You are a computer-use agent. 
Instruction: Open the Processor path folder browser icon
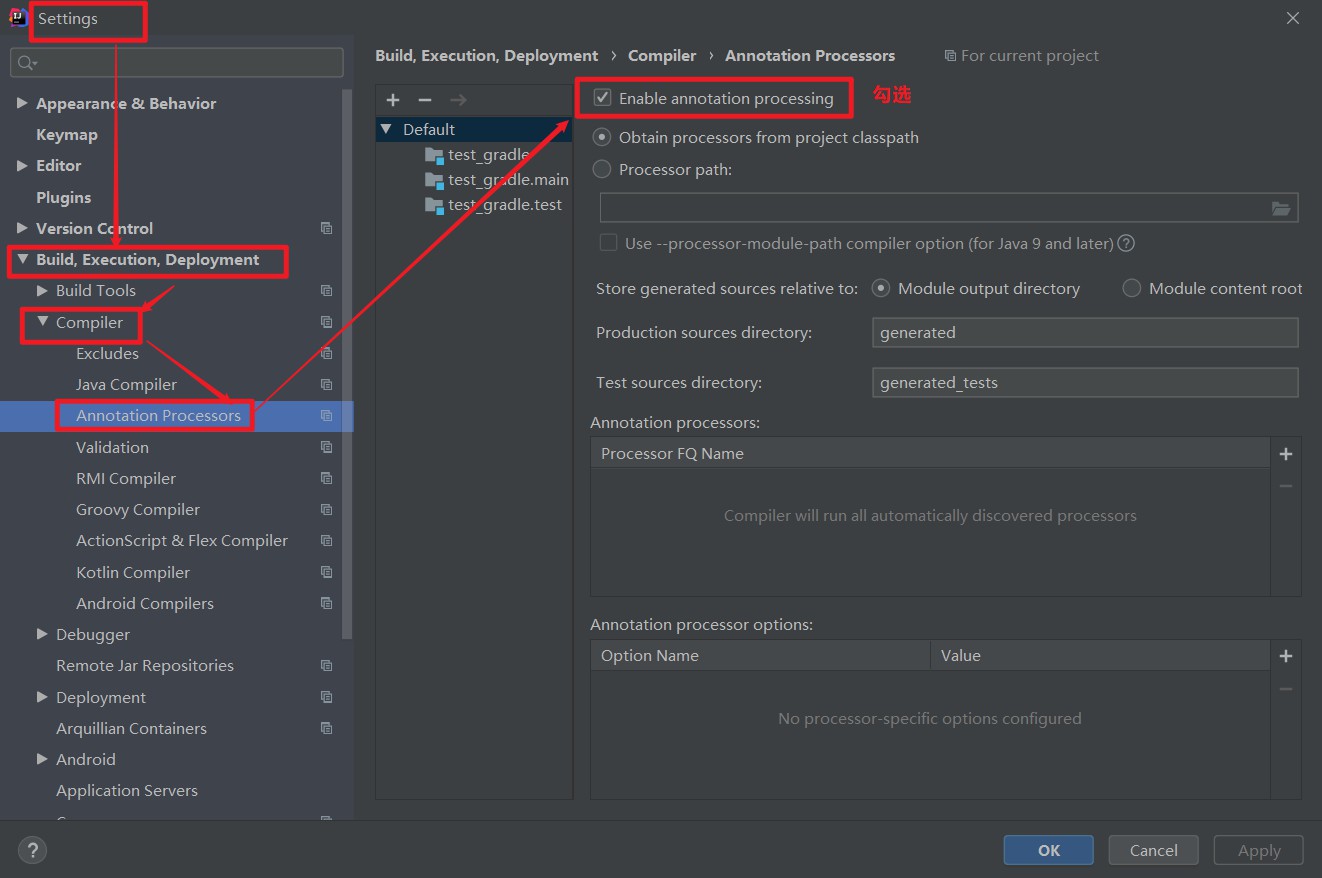click(x=1281, y=208)
